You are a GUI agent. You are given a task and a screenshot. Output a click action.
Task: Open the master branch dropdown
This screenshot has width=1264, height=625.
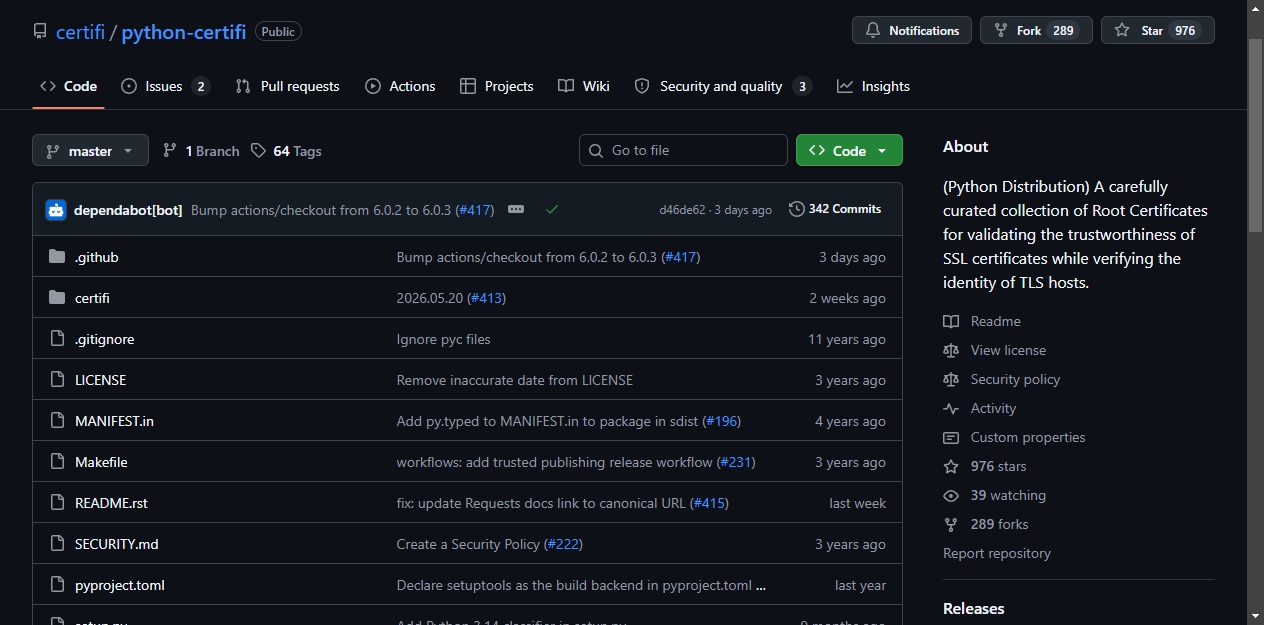click(90, 150)
